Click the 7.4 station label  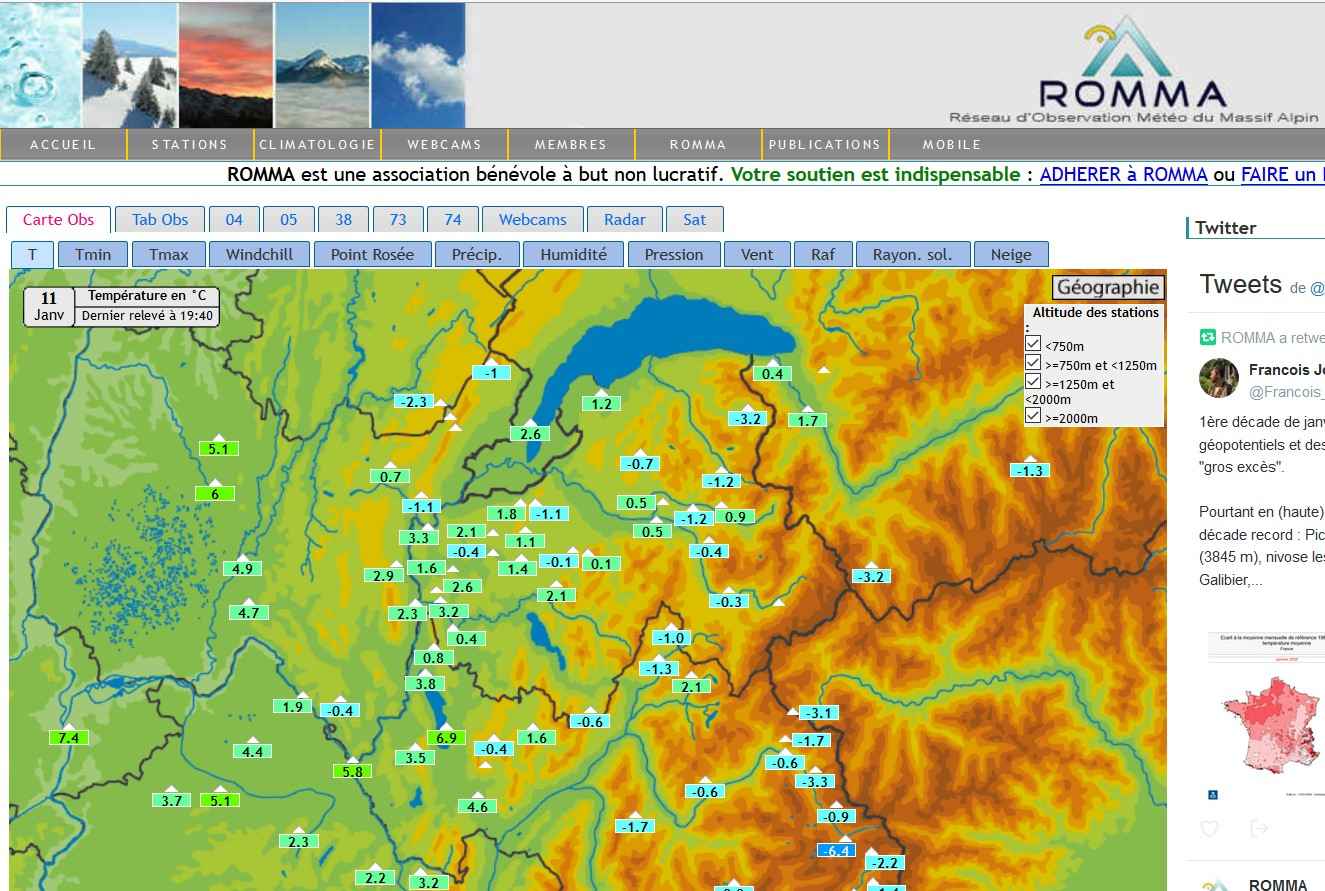(x=68, y=737)
